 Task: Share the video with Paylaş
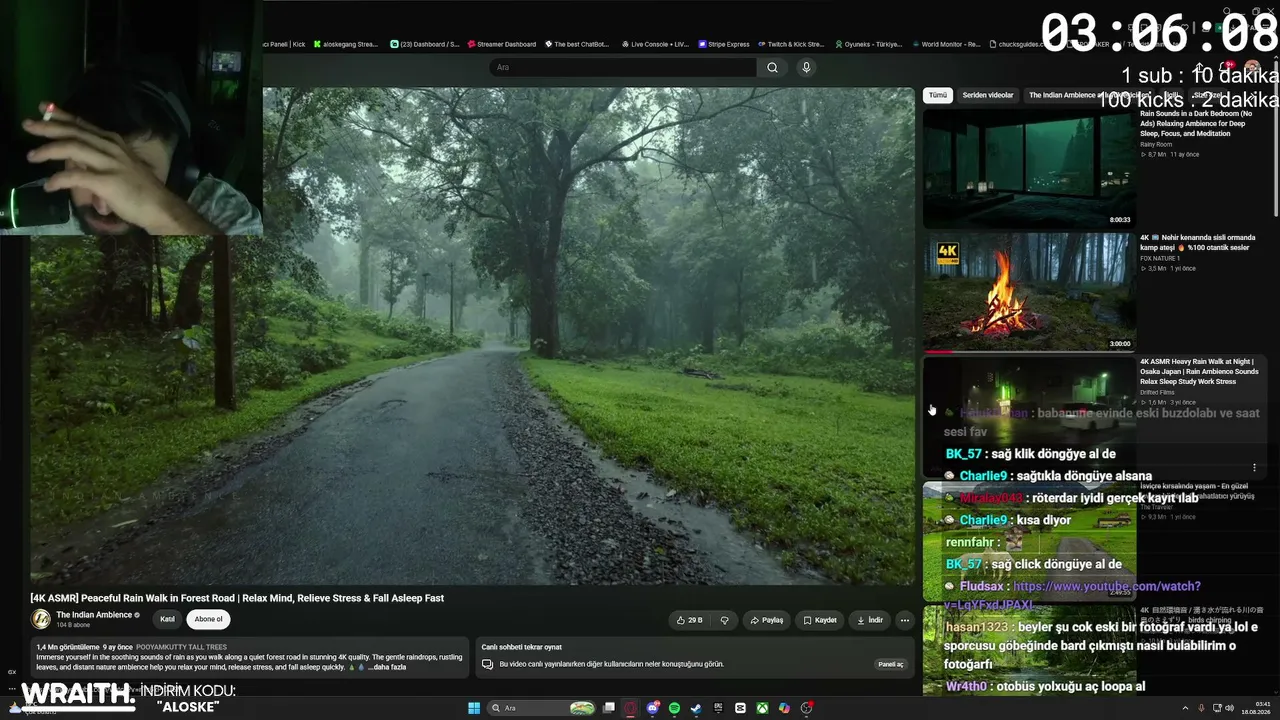tap(767, 620)
